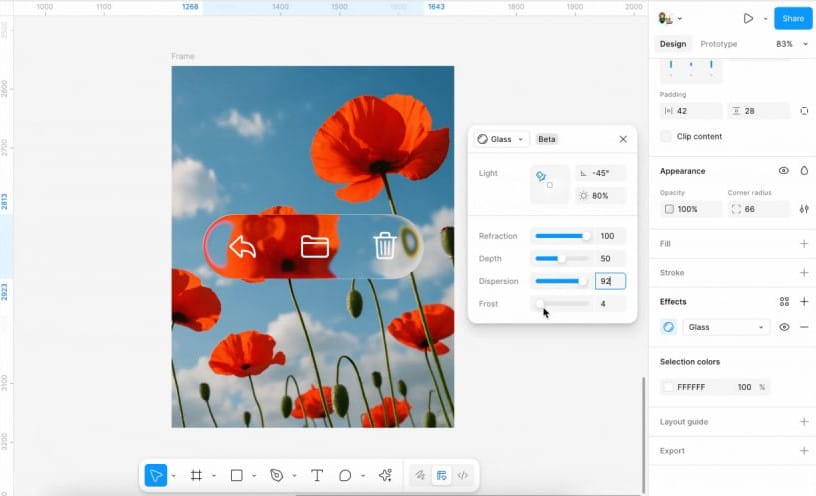Switch to Dev Mode code icon
Image resolution: width=816 pixels, height=496 pixels.
(x=462, y=476)
